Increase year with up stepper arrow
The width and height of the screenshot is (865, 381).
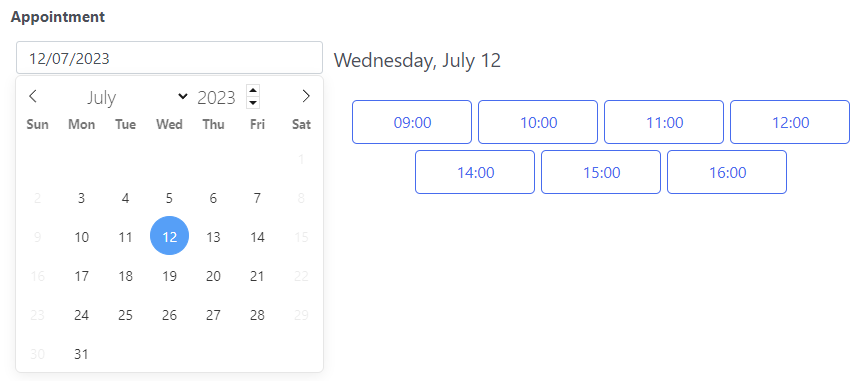253,91
